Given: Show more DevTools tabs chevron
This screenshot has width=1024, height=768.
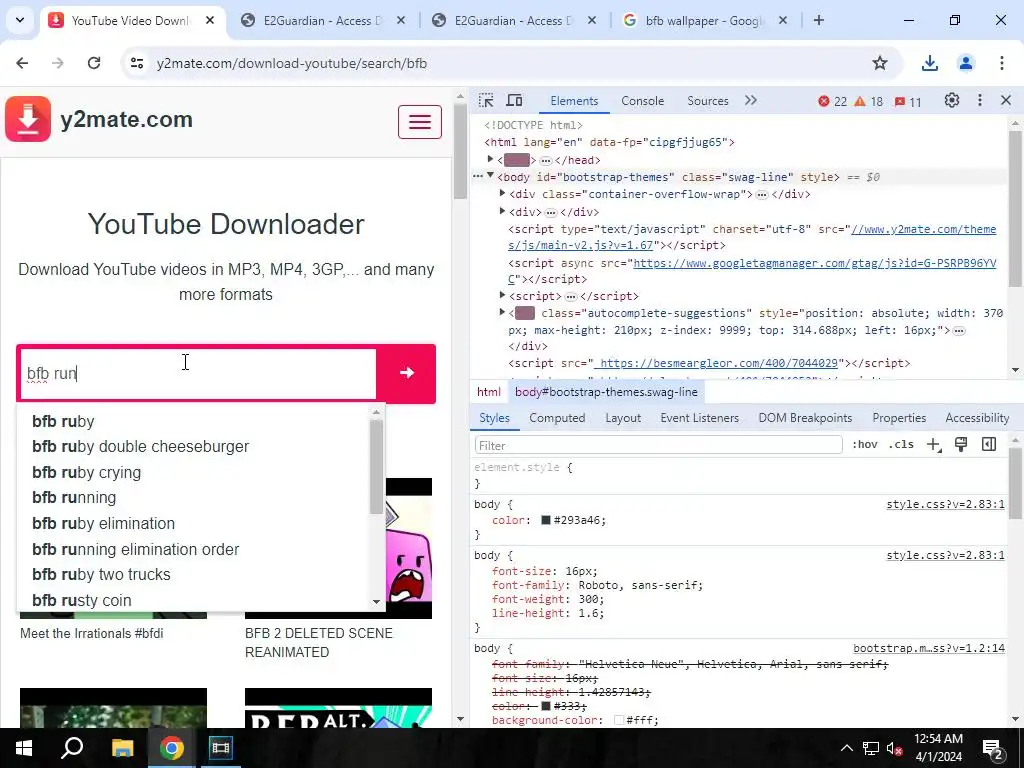Looking at the screenshot, I should pyautogui.click(x=750, y=101).
